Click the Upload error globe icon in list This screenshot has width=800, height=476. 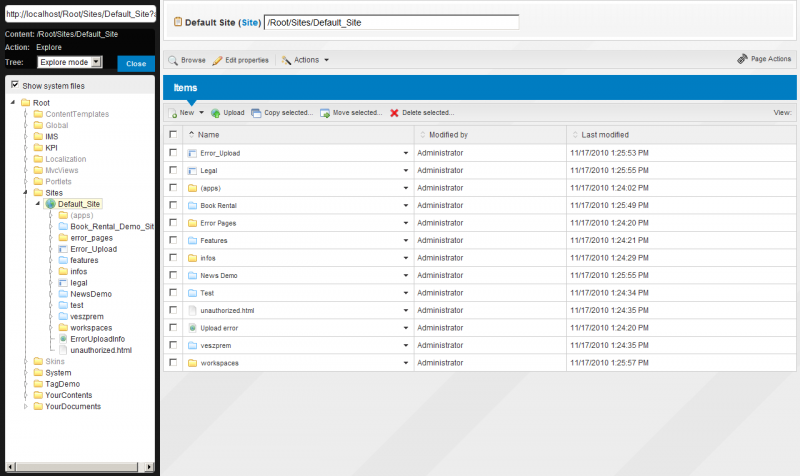click(192, 328)
